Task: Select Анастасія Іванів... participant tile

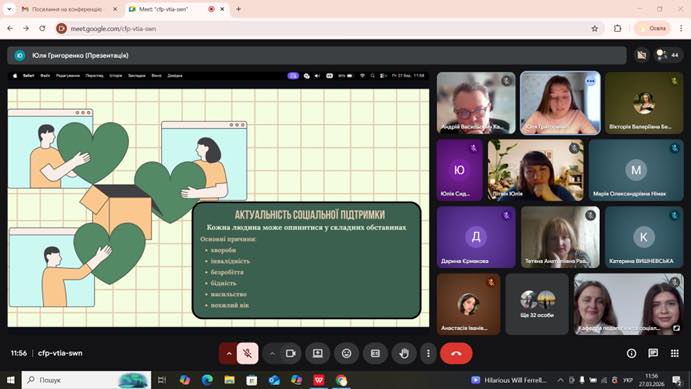Action: [468, 304]
